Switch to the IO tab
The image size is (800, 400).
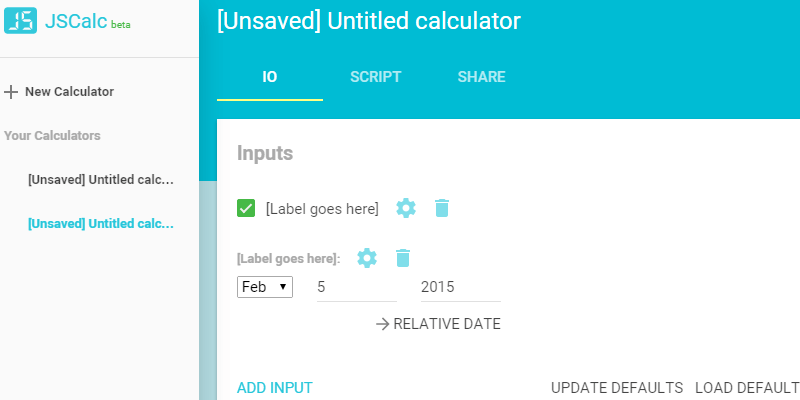270,77
